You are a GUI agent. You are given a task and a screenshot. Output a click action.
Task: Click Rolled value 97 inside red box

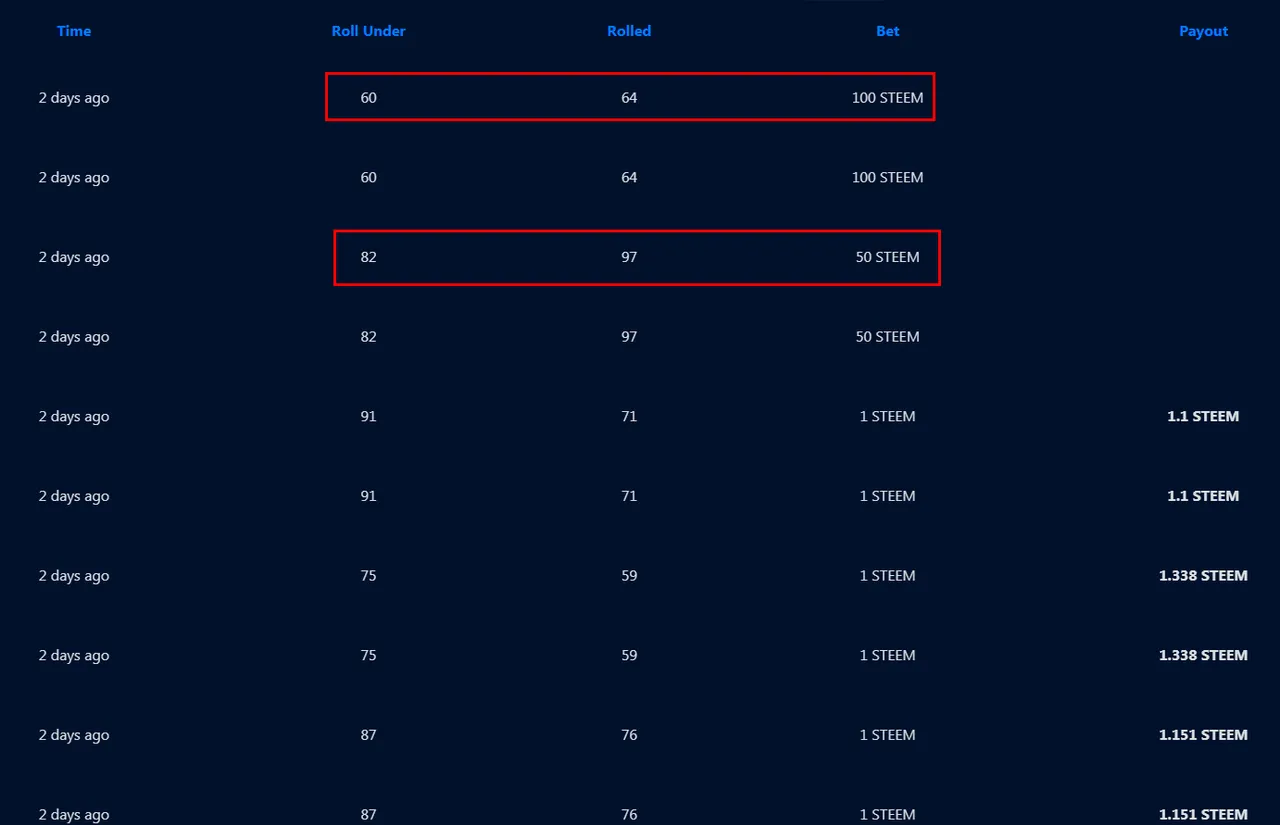tap(629, 257)
